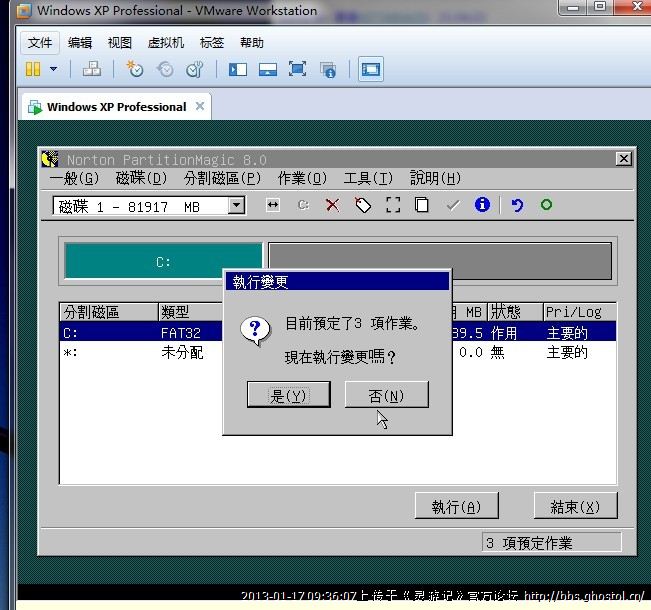Take a VMware snapshot
Image resolution: width=651 pixels, height=610 pixels.
(x=135, y=69)
